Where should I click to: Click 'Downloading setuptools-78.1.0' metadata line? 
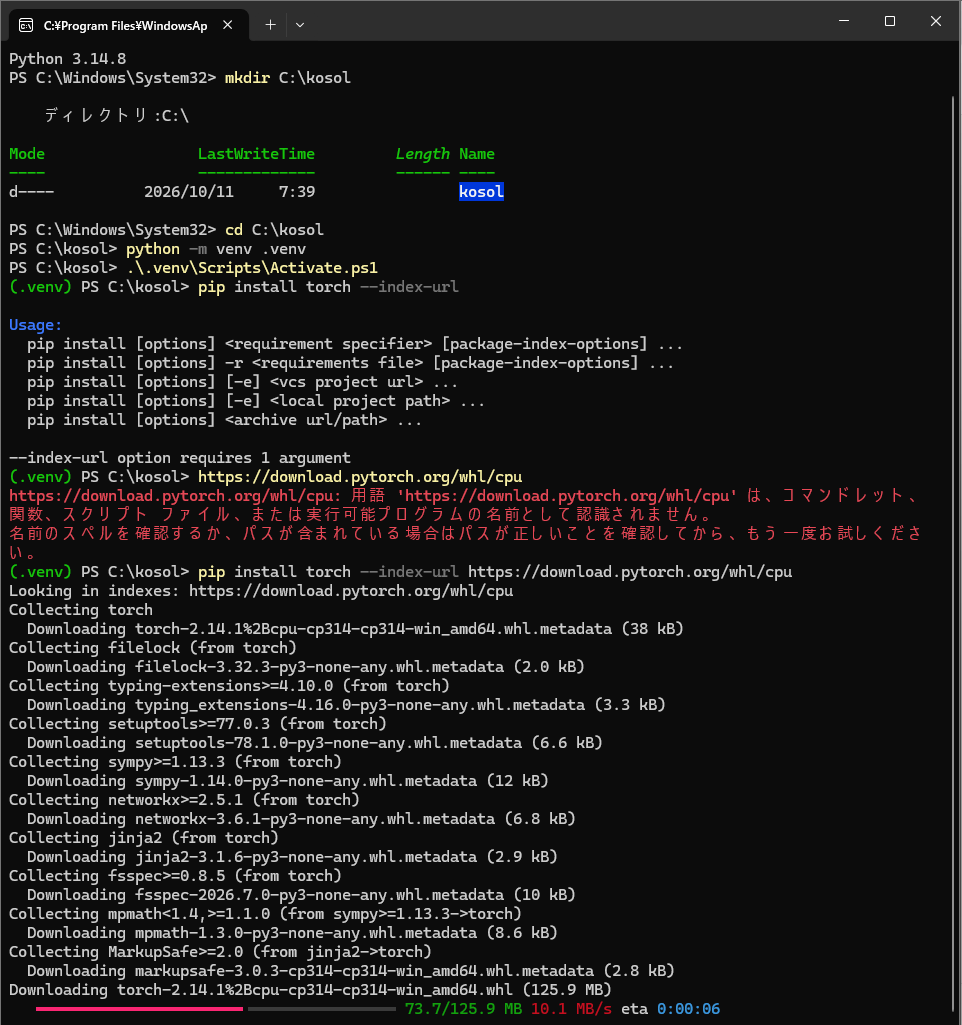[x=314, y=743]
